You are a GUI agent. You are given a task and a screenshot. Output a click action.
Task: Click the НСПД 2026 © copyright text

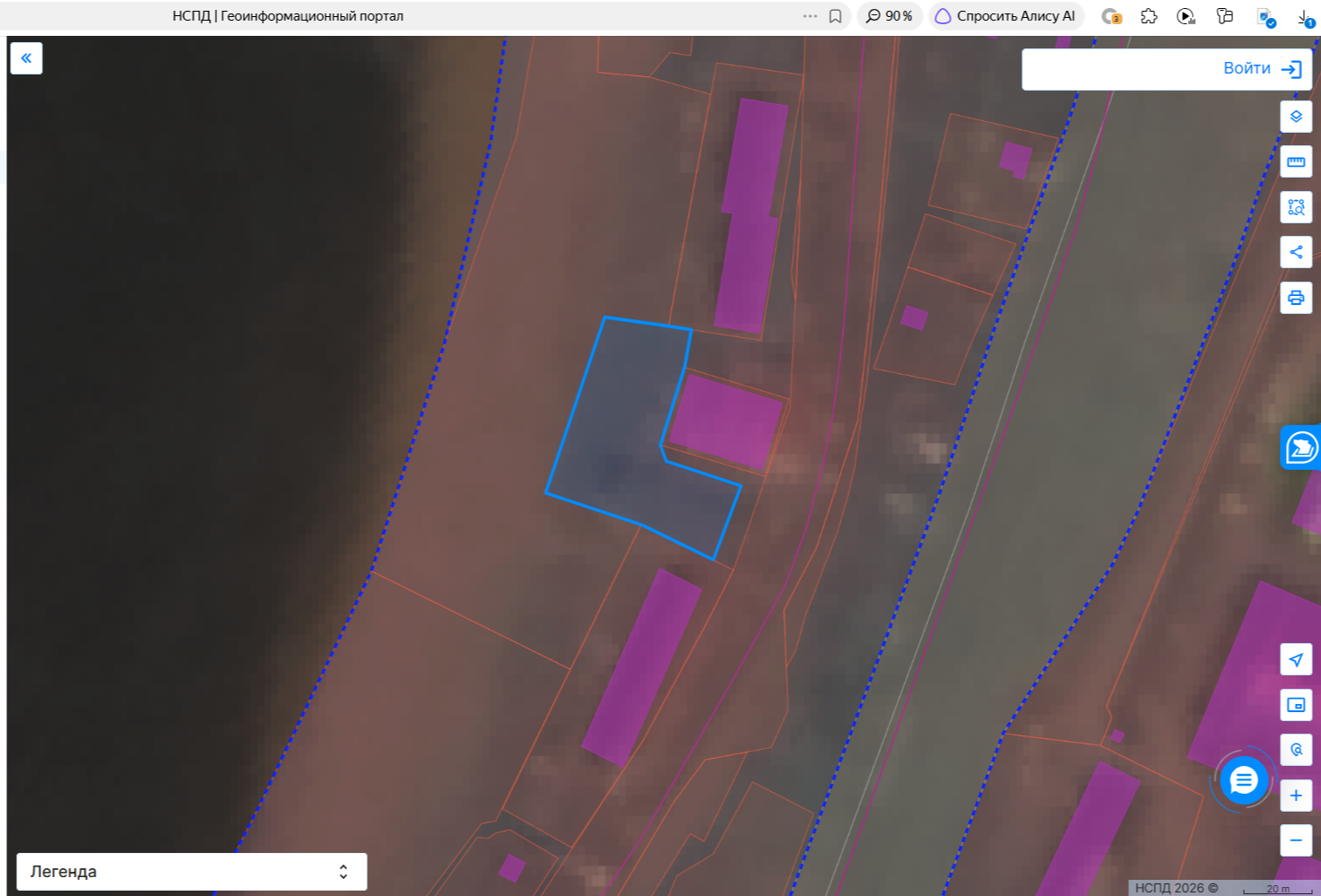(1177, 888)
